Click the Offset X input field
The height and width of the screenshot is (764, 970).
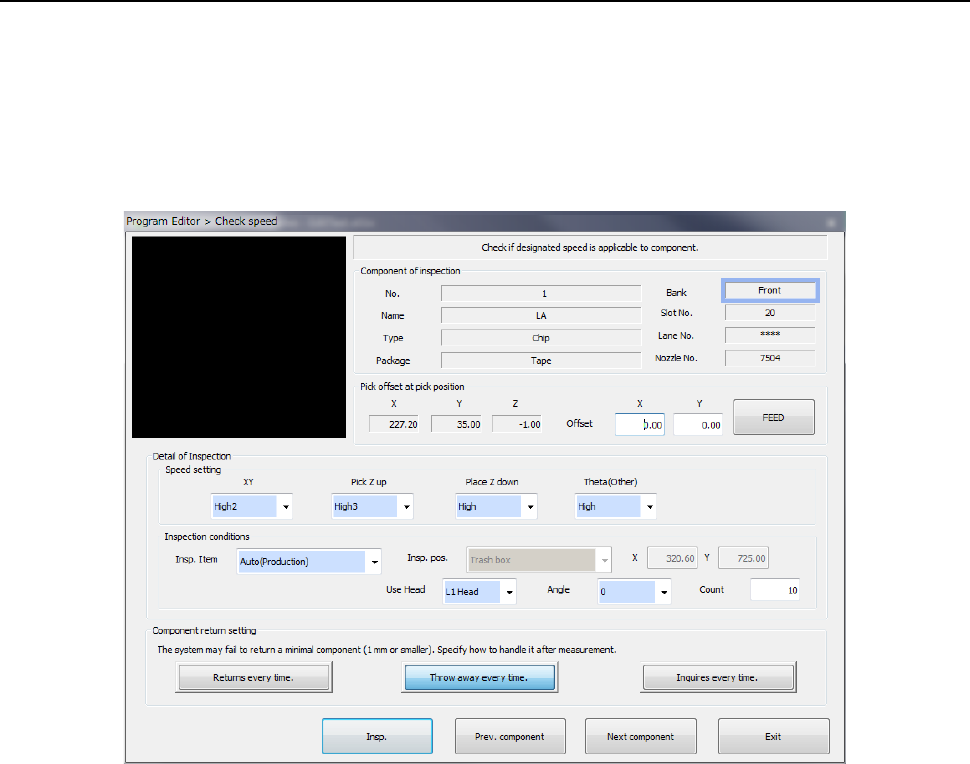point(640,425)
